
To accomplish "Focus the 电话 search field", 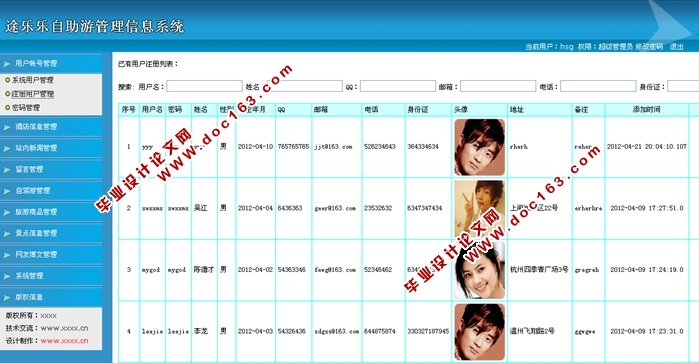I will (598, 86).
